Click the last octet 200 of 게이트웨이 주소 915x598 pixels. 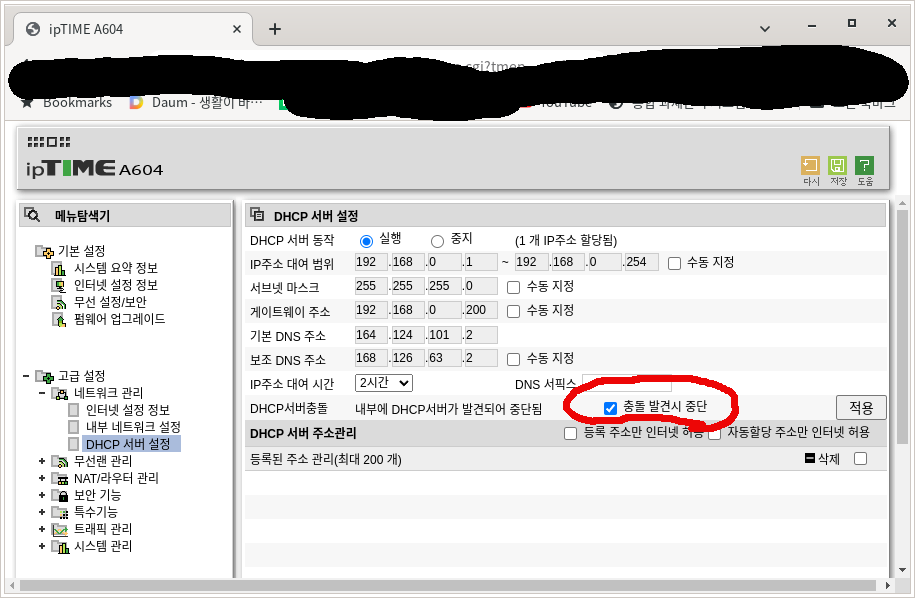pyautogui.click(x=480, y=310)
